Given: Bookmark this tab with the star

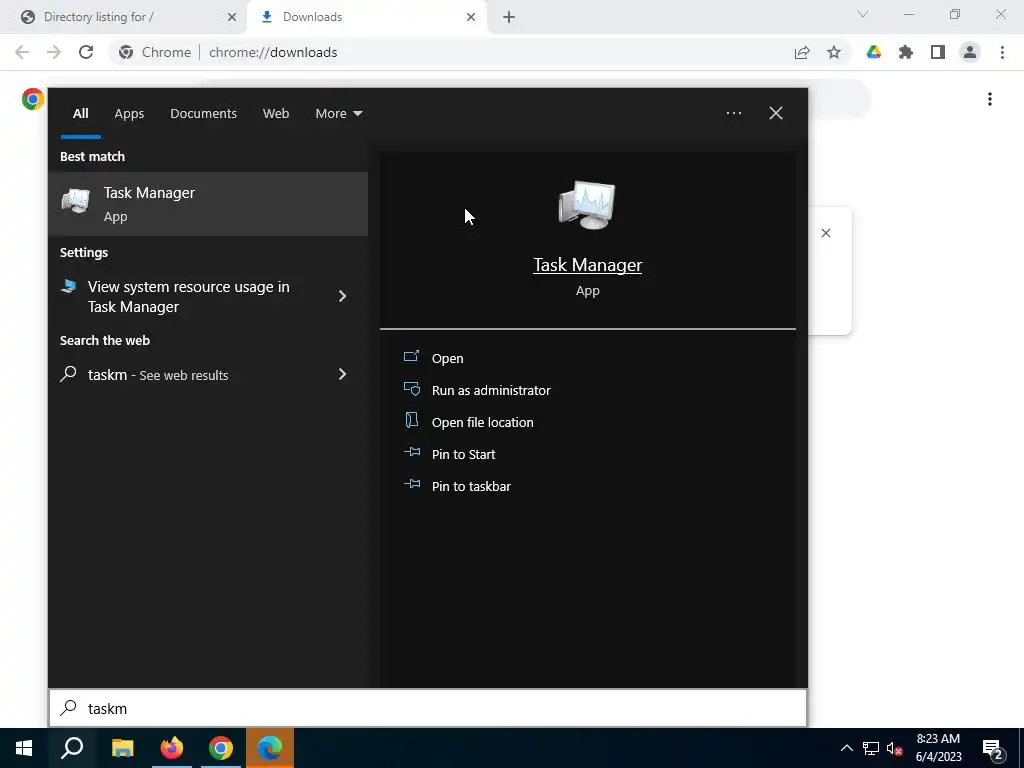Looking at the screenshot, I should pyautogui.click(x=834, y=52).
